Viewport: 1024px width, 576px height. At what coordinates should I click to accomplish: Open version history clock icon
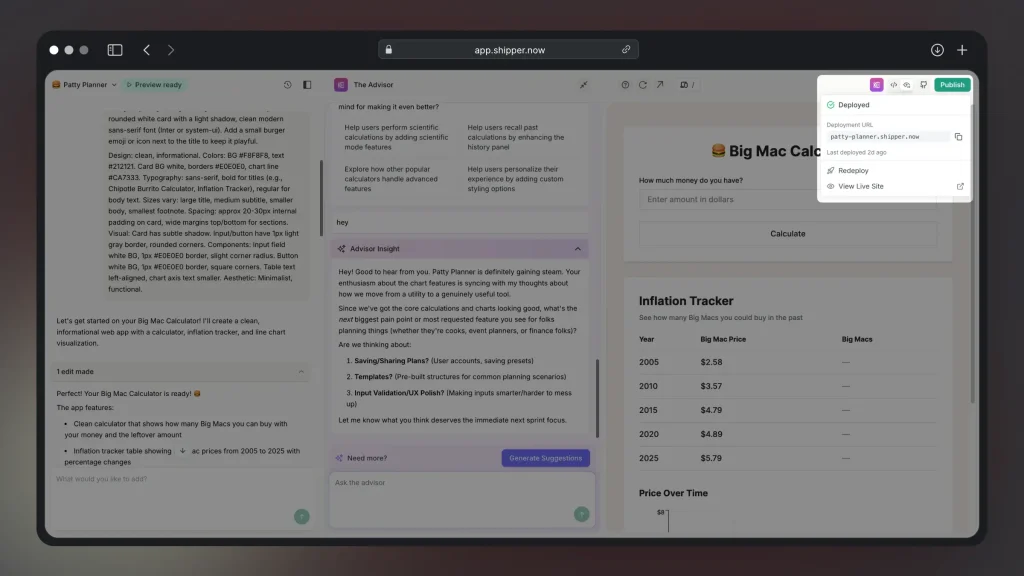[x=287, y=85]
